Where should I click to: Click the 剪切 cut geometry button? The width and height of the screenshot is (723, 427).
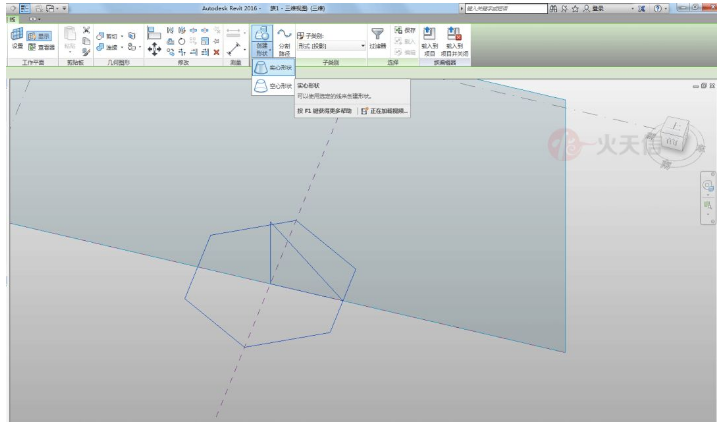coord(108,35)
